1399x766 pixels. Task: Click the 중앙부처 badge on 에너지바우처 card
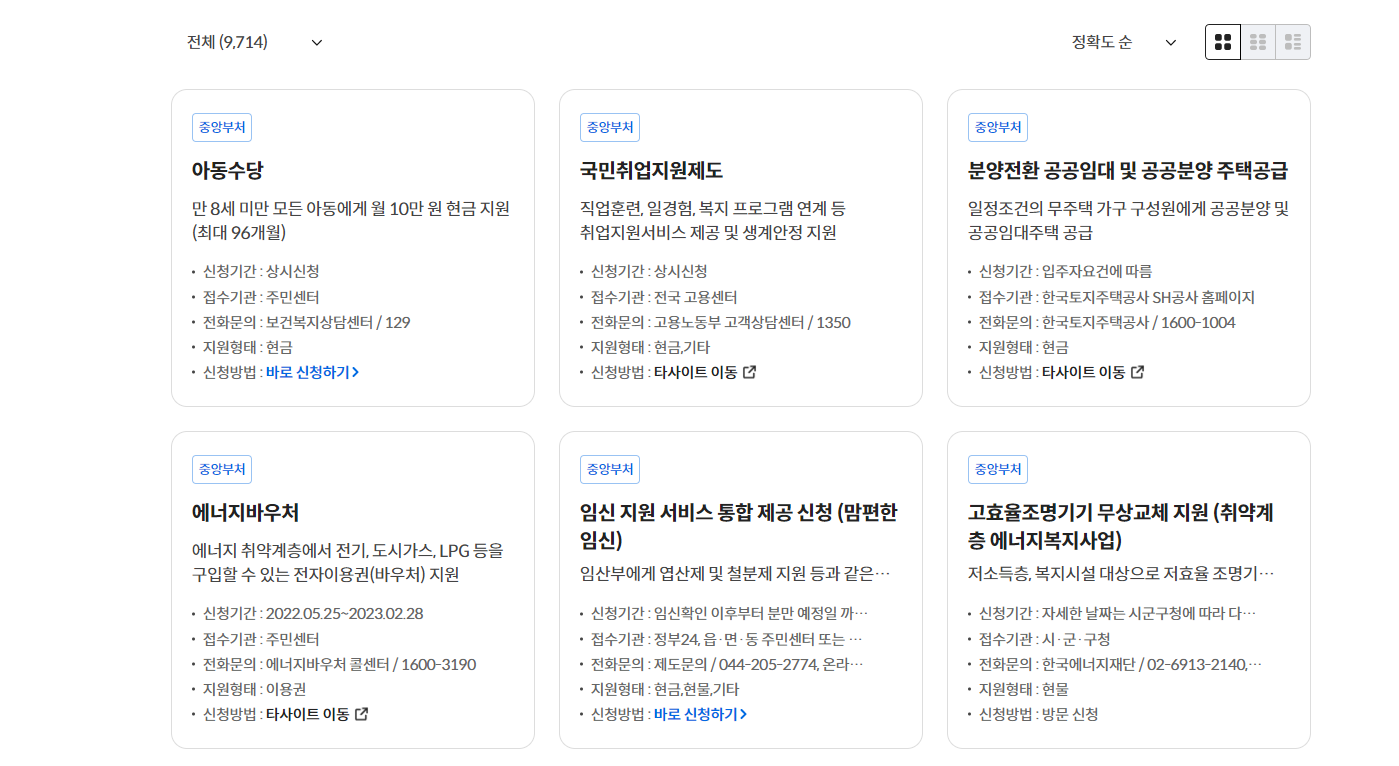(221, 468)
